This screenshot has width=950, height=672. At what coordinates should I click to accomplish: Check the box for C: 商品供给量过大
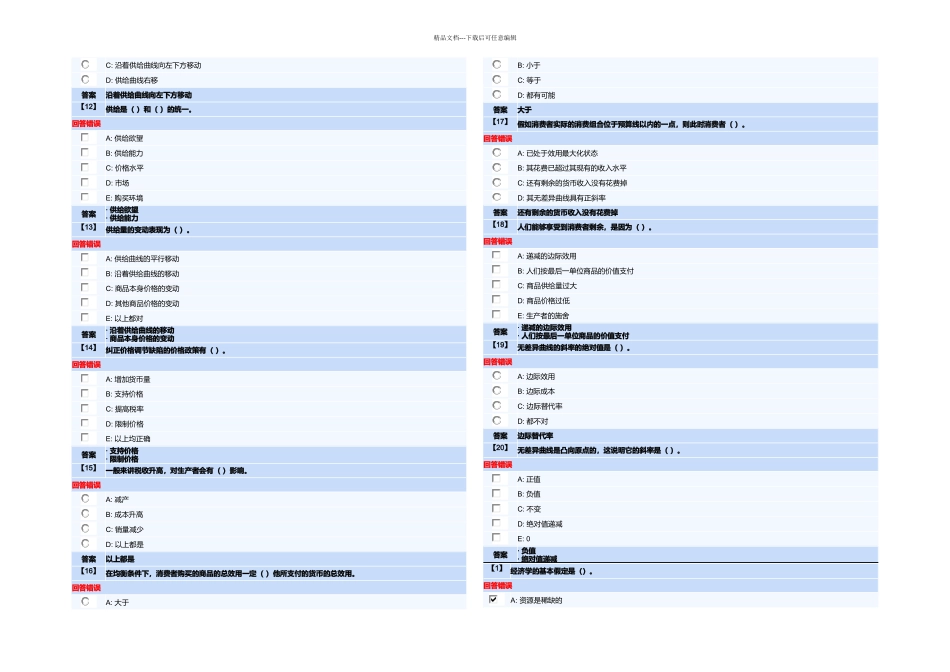point(496,285)
